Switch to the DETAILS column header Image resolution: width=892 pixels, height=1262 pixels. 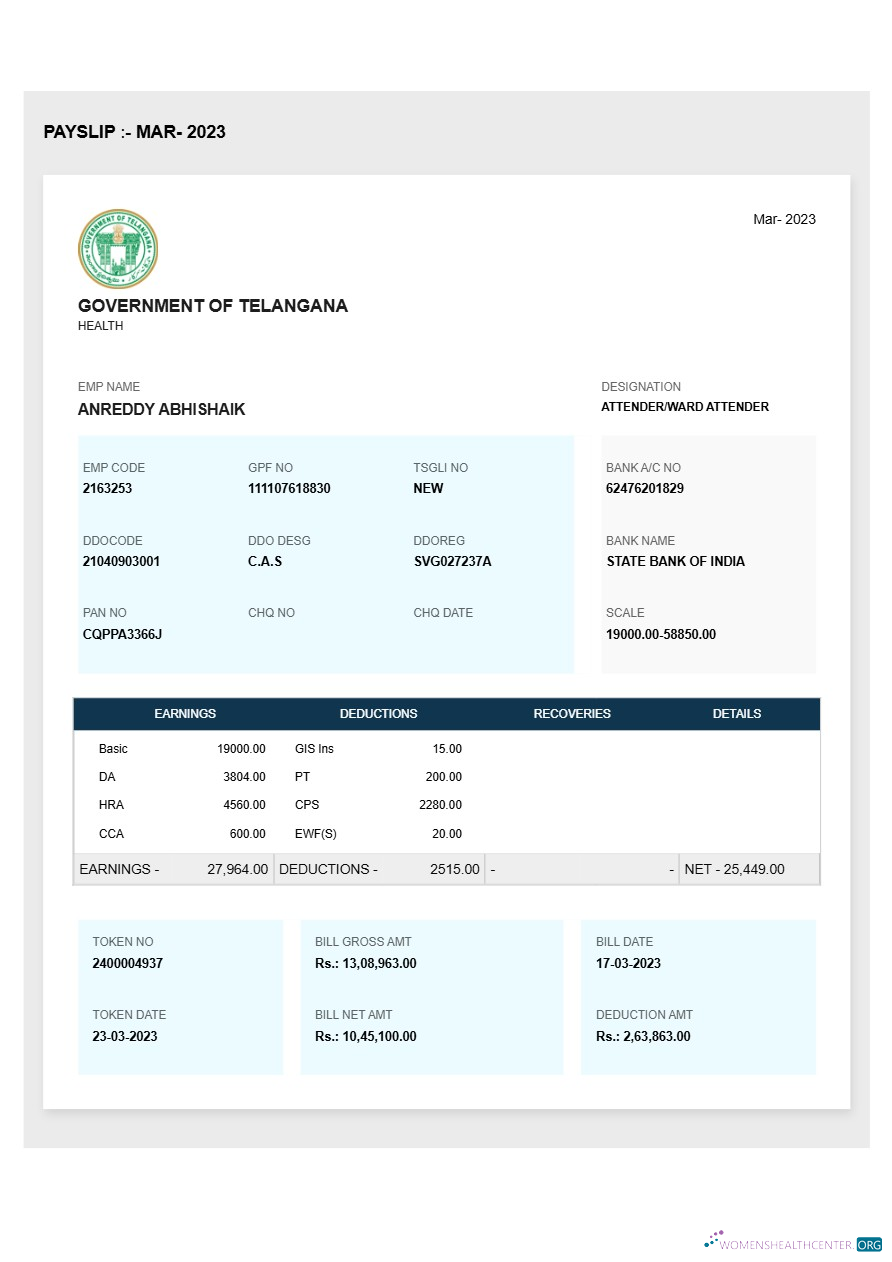click(737, 714)
